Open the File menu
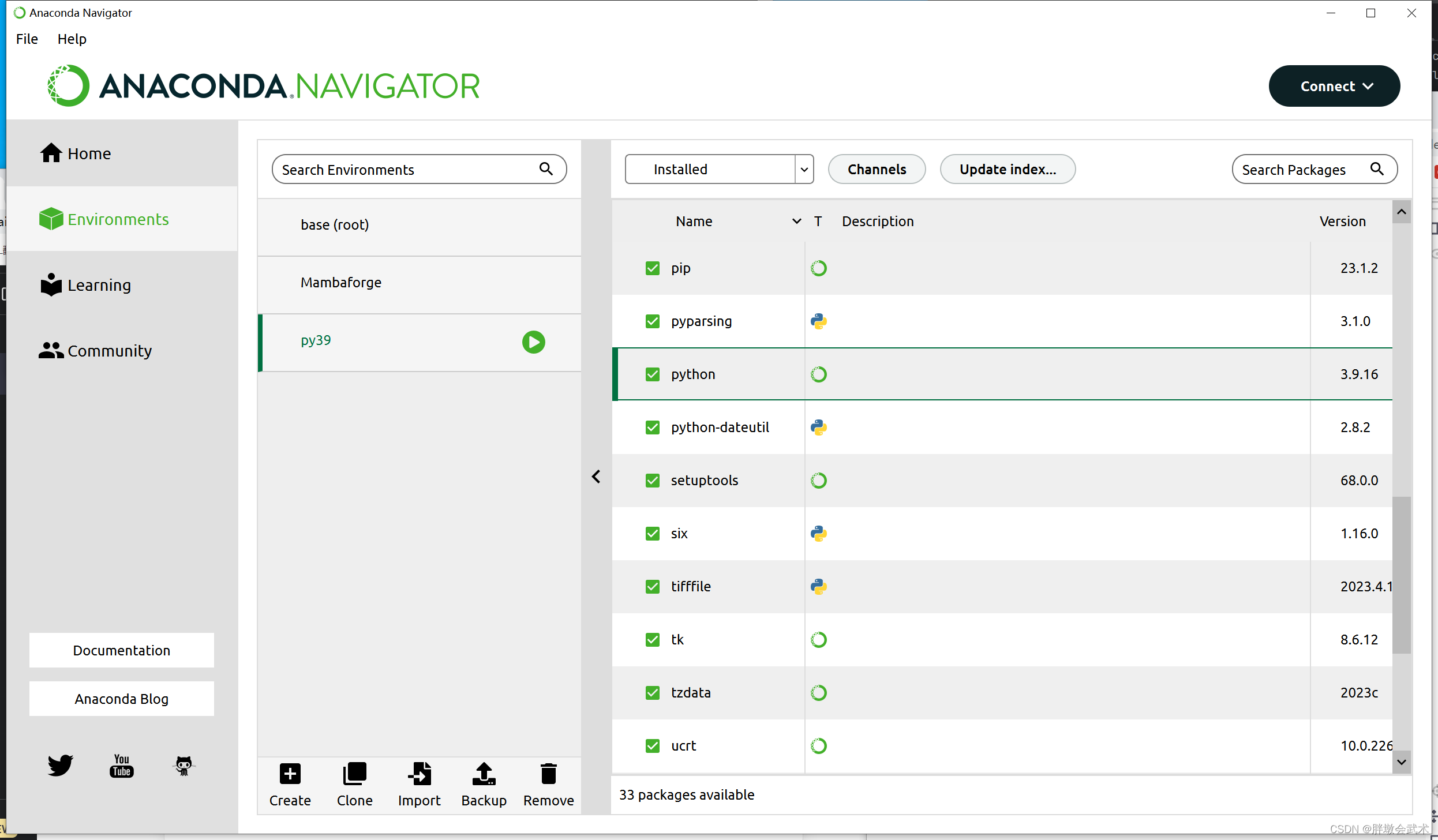Screen dimensions: 1438x840 27,39
